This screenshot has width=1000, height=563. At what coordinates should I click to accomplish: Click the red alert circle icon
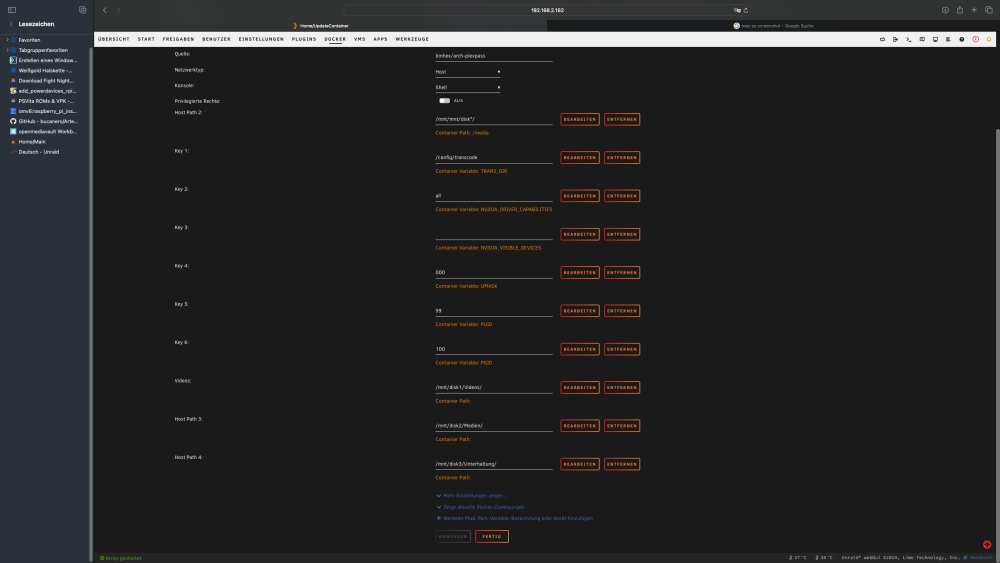coord(976,40)
